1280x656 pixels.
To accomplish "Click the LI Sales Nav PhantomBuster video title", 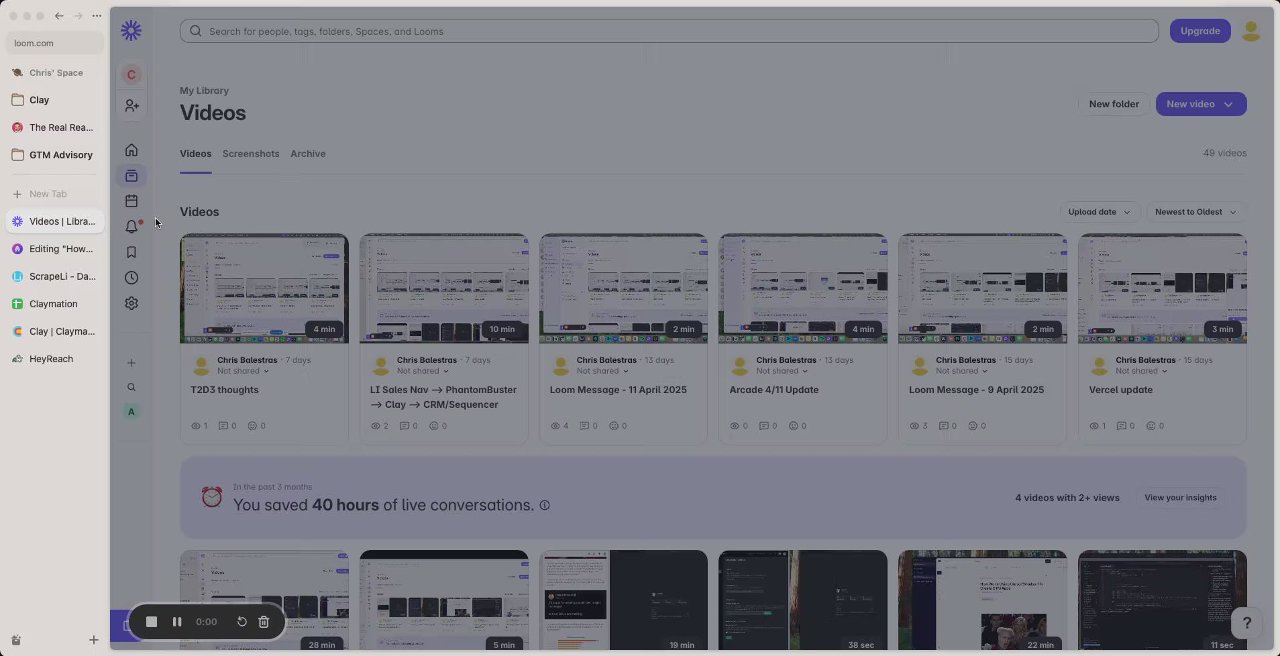I will (443, 397).
